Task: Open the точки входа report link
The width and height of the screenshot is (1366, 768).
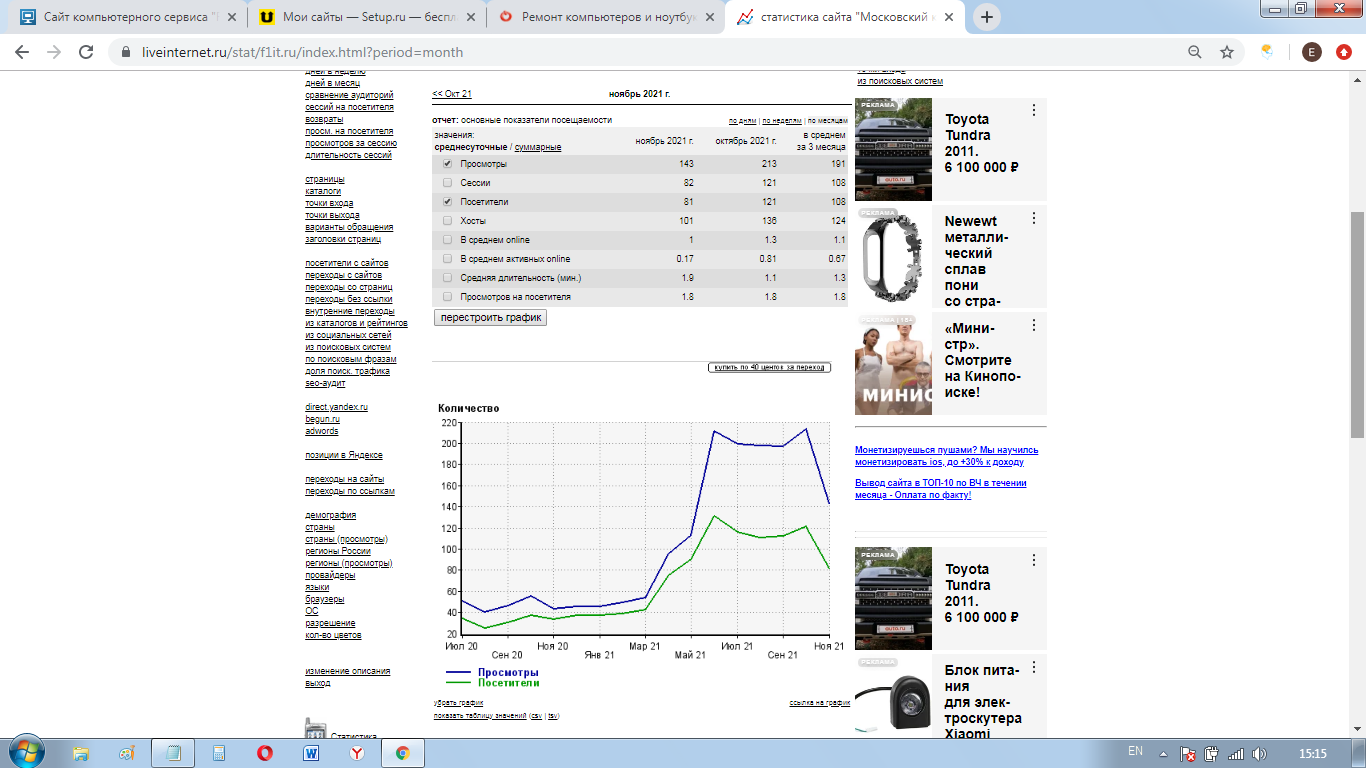Action: click(x=330, y=203)
